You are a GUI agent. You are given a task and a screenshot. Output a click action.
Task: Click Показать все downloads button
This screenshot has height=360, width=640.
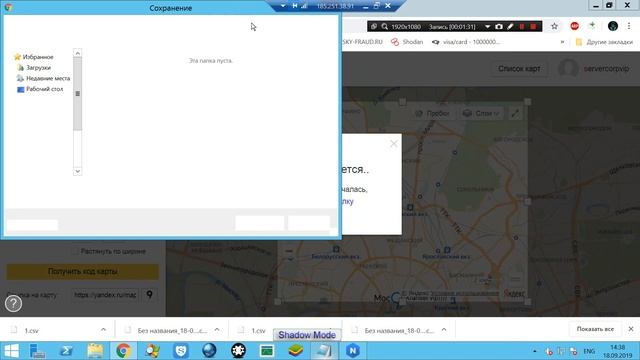coord(595,329)
